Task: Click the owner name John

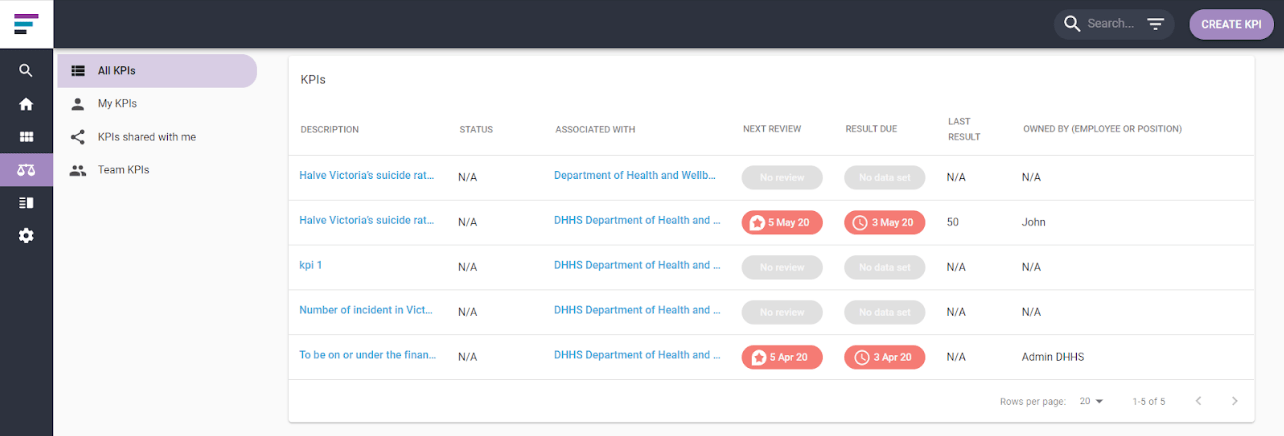Action: (x=1034, y=222)
